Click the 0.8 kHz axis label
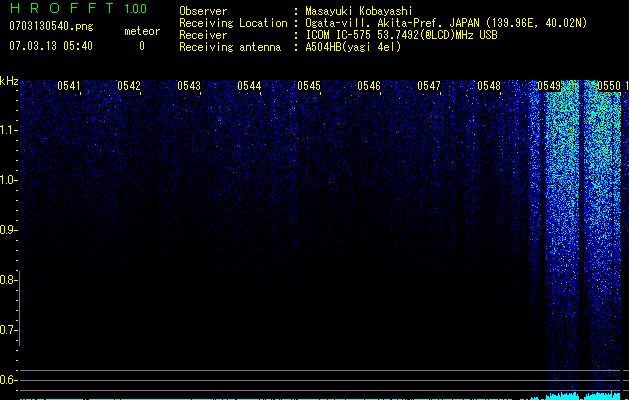 click(8, 280)
